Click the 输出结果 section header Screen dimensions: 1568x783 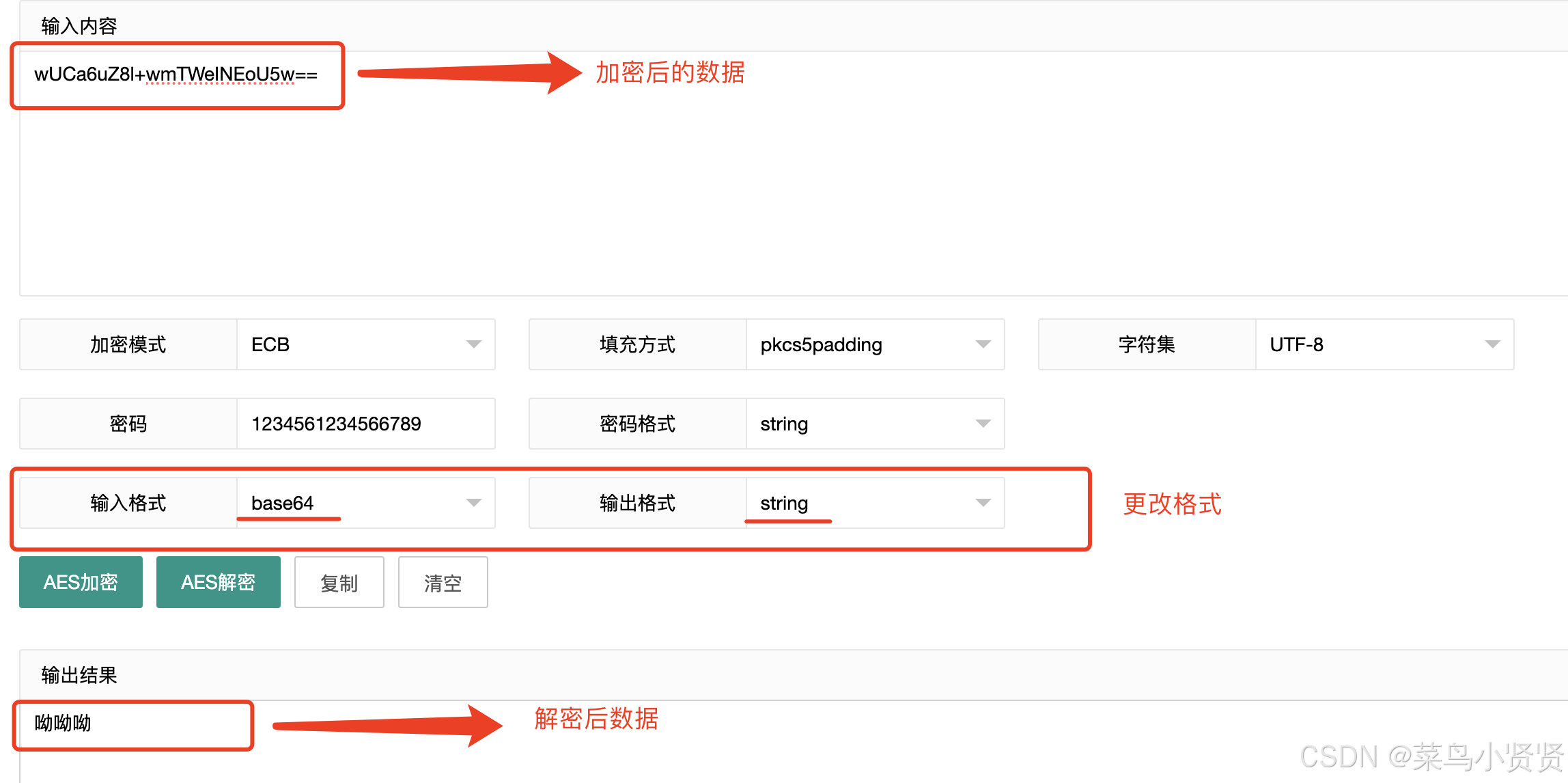79,675
